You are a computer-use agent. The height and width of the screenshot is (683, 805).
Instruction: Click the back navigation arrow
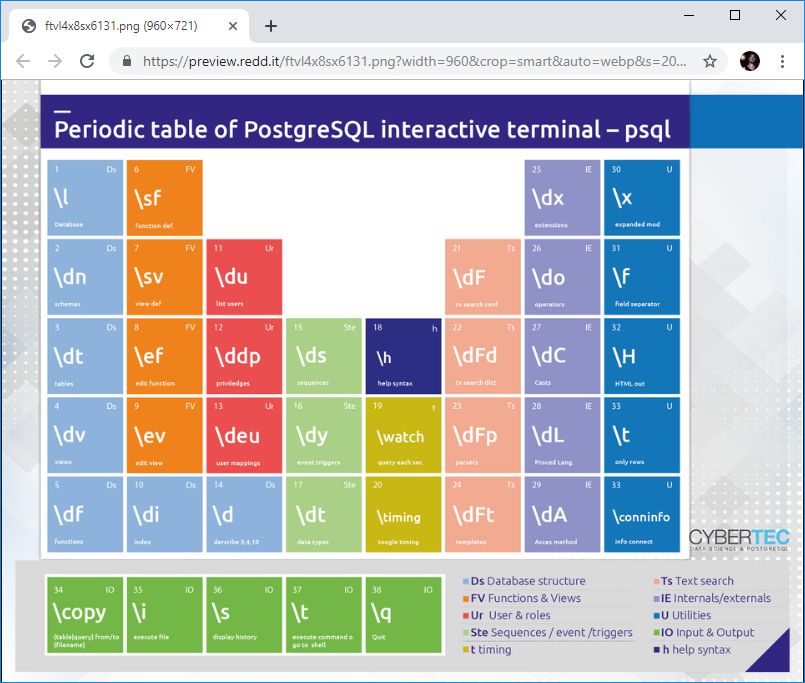(x=22, y=61)
